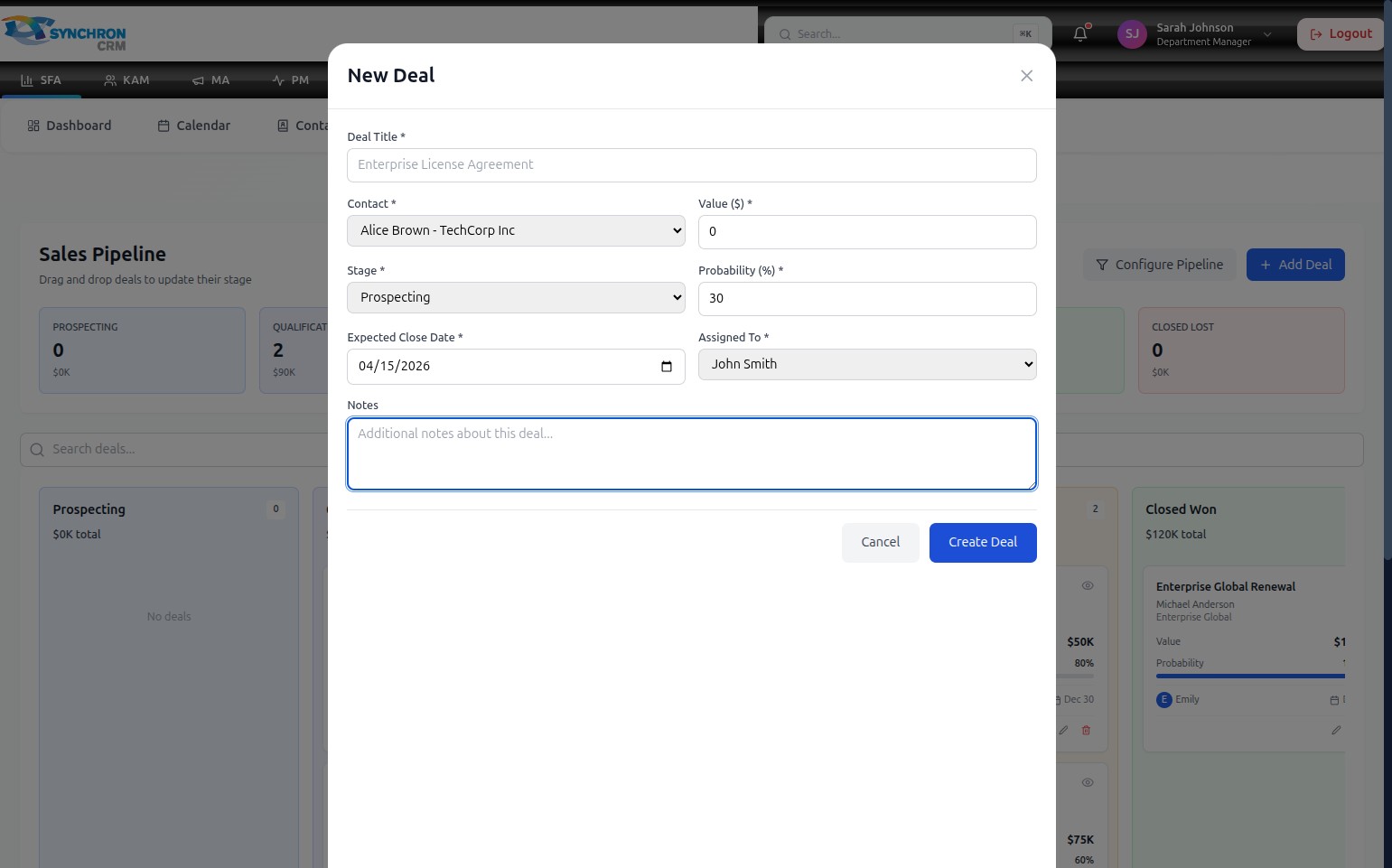The width and height of the screenshot is (1392, 868).
Task: Click the Closed Won column header
Action: [1181, 509]
